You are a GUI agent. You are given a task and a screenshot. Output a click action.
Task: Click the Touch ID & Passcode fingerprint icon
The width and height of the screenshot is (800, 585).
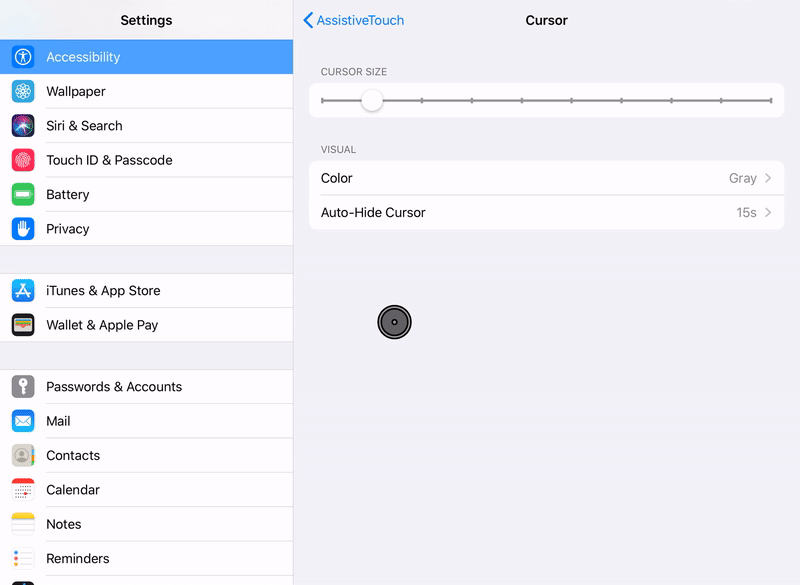[x=21, y=160]
